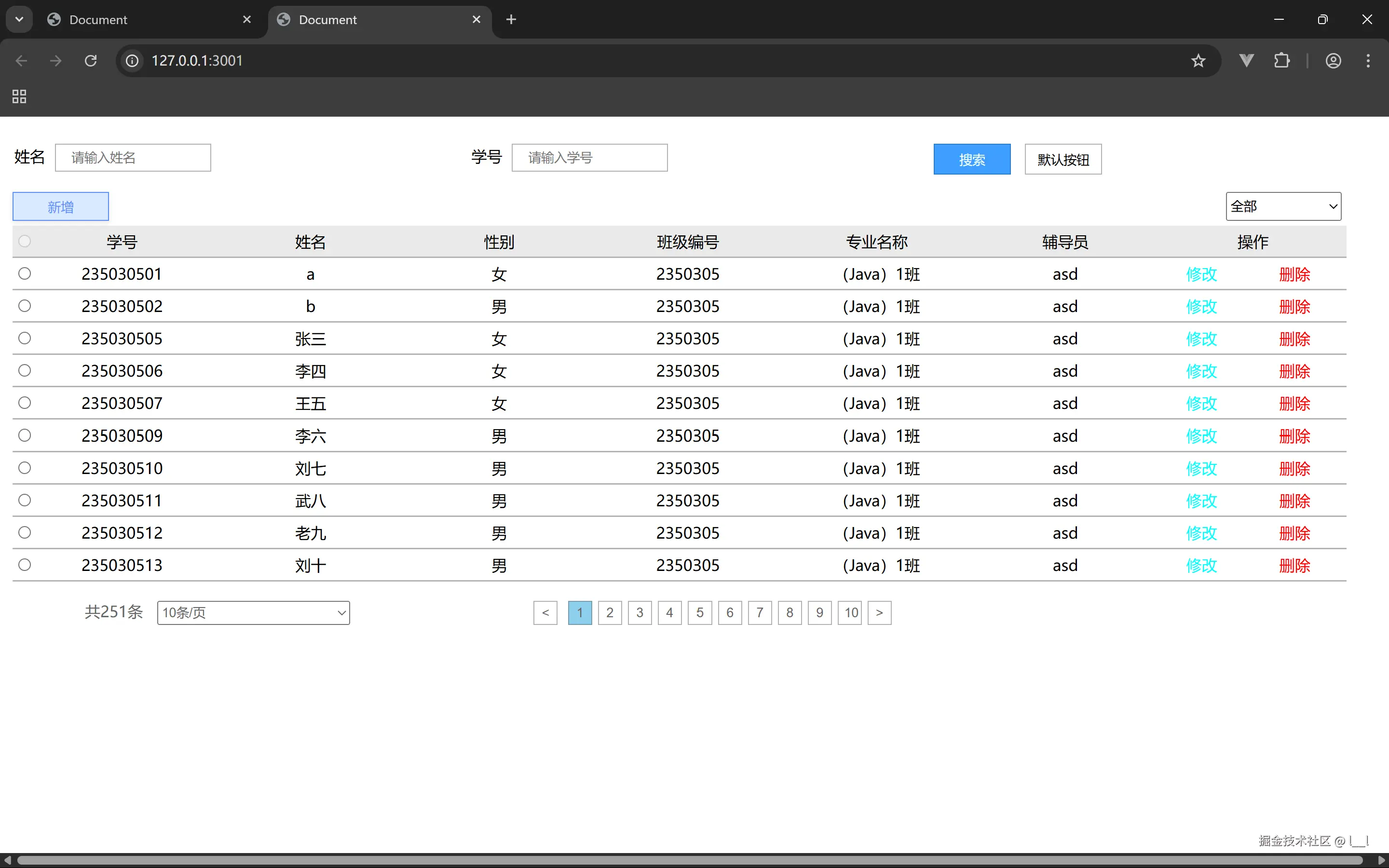Viewport: 1389px width, 868px height.
Task: Open the 10条/页 page size dropdown
Action: (253, 612)
